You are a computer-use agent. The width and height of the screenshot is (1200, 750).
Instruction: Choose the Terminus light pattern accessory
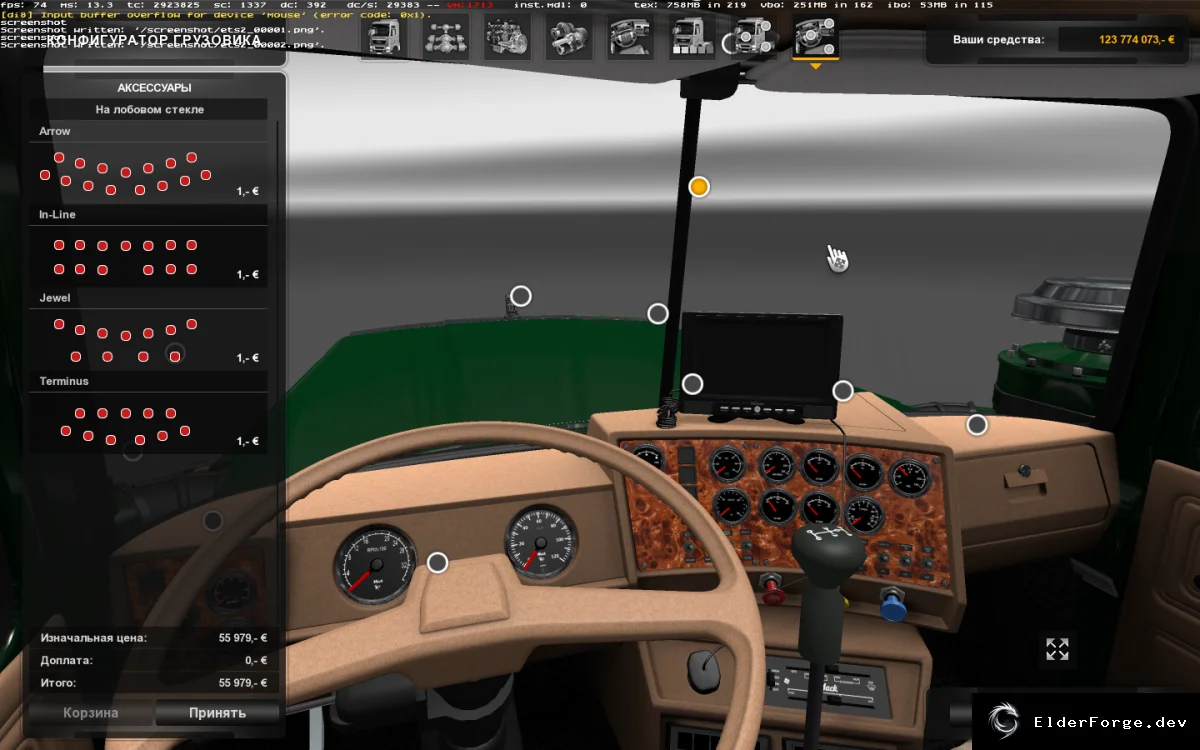click(x=149, y=413)
